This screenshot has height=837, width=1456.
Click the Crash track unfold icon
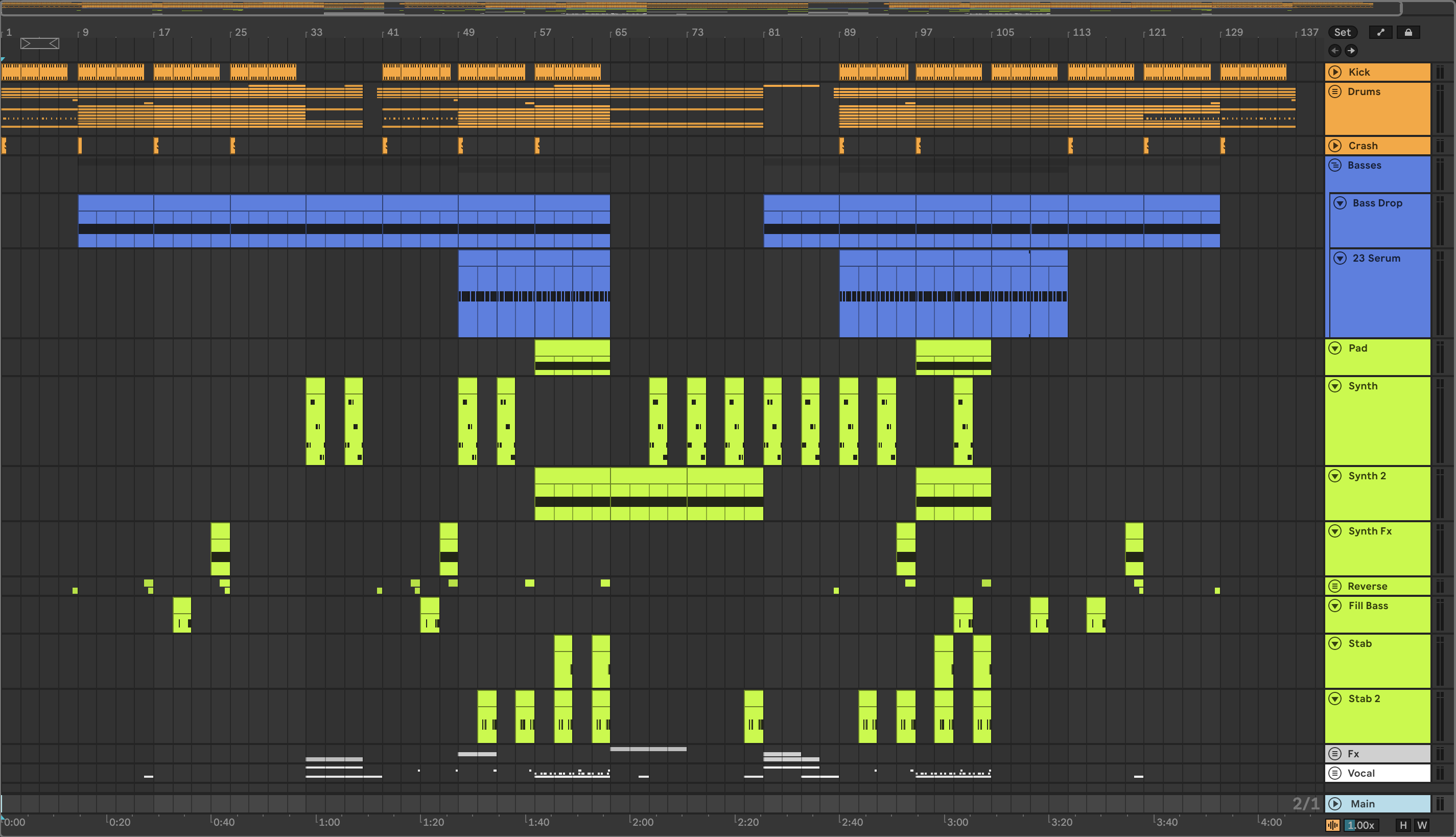(x=1335, y=146)
